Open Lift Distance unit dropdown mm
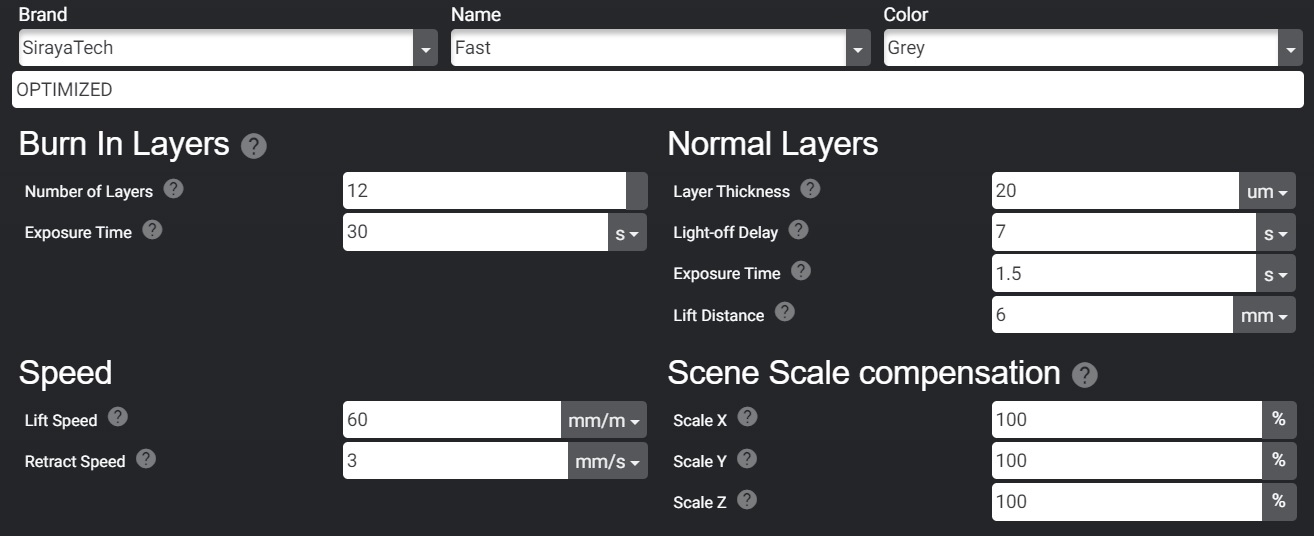The image size is (1314, 536). 1264,315
